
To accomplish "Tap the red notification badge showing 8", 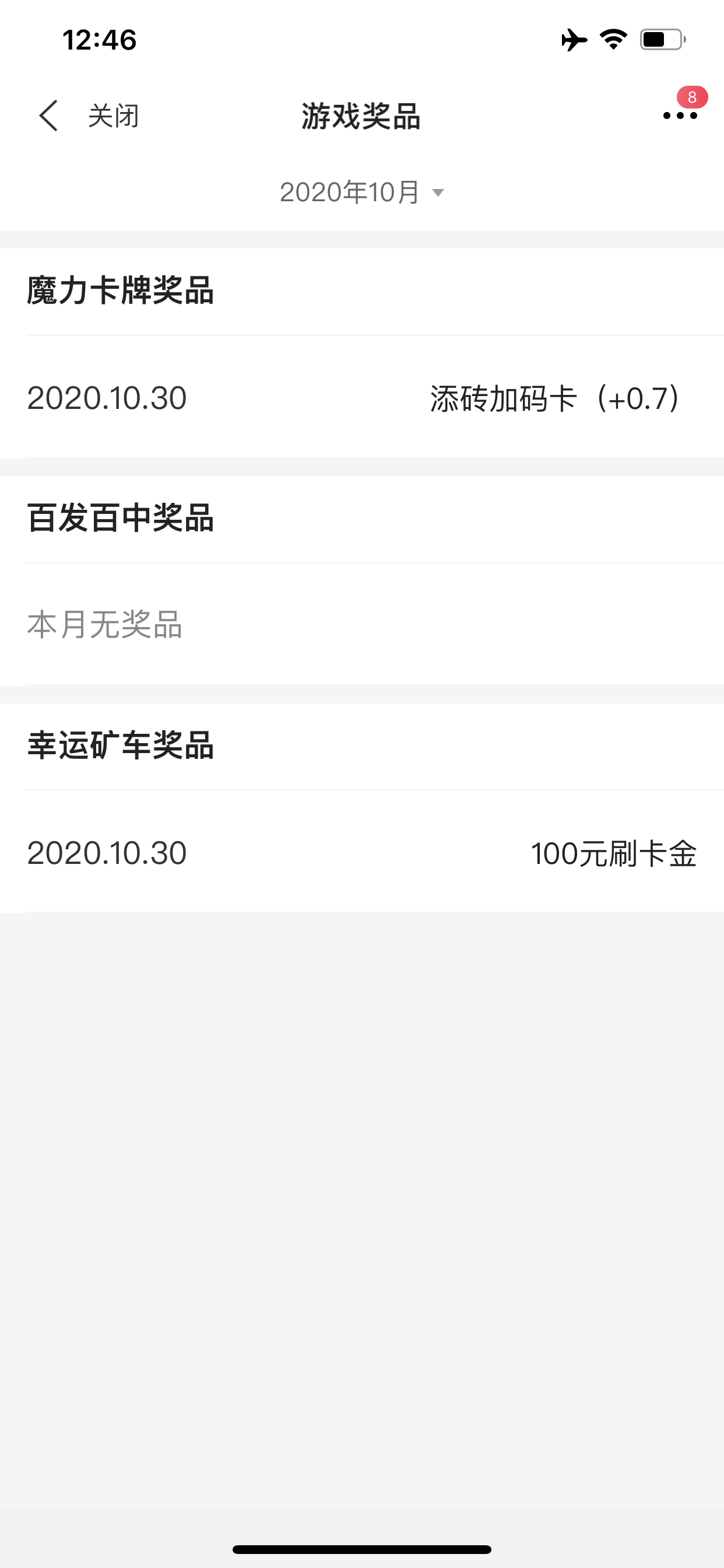I will [x=692, y=97].
